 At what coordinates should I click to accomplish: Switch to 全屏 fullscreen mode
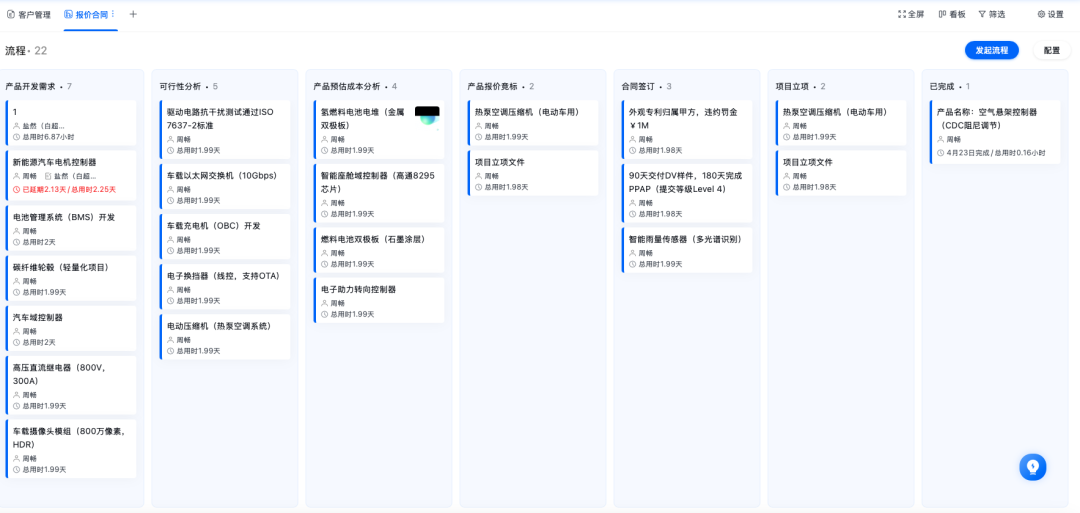(x=911, y=14)
